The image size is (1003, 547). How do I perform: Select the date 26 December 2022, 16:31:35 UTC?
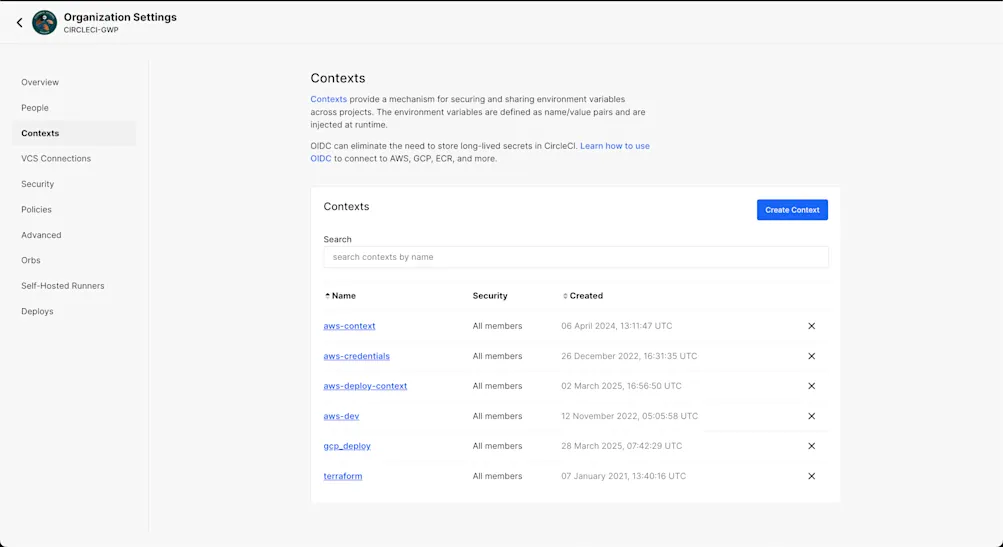[x=629, y=356]
